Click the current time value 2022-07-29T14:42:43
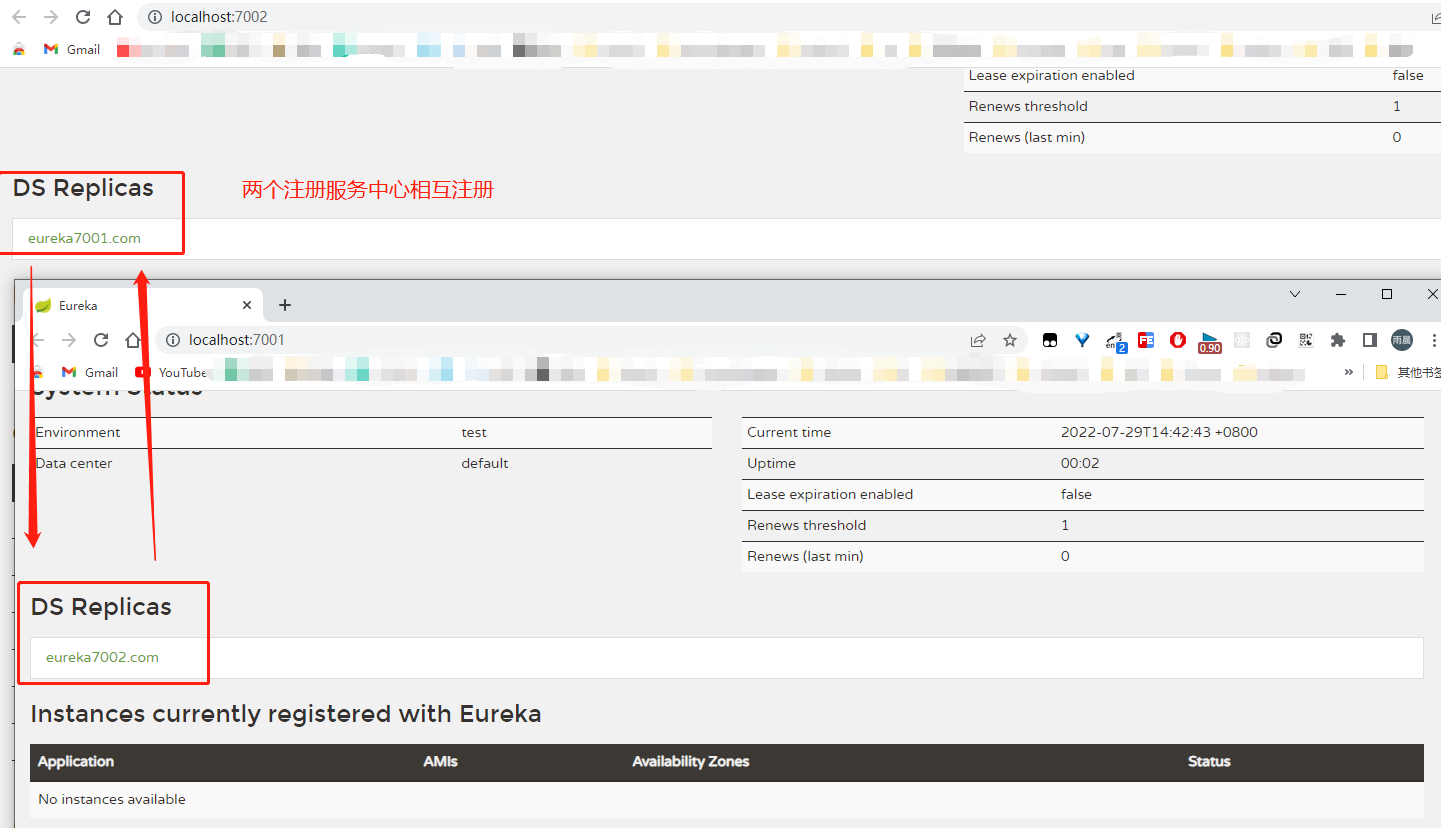This screenshot has height=828, width=1441. [1159, 432]
